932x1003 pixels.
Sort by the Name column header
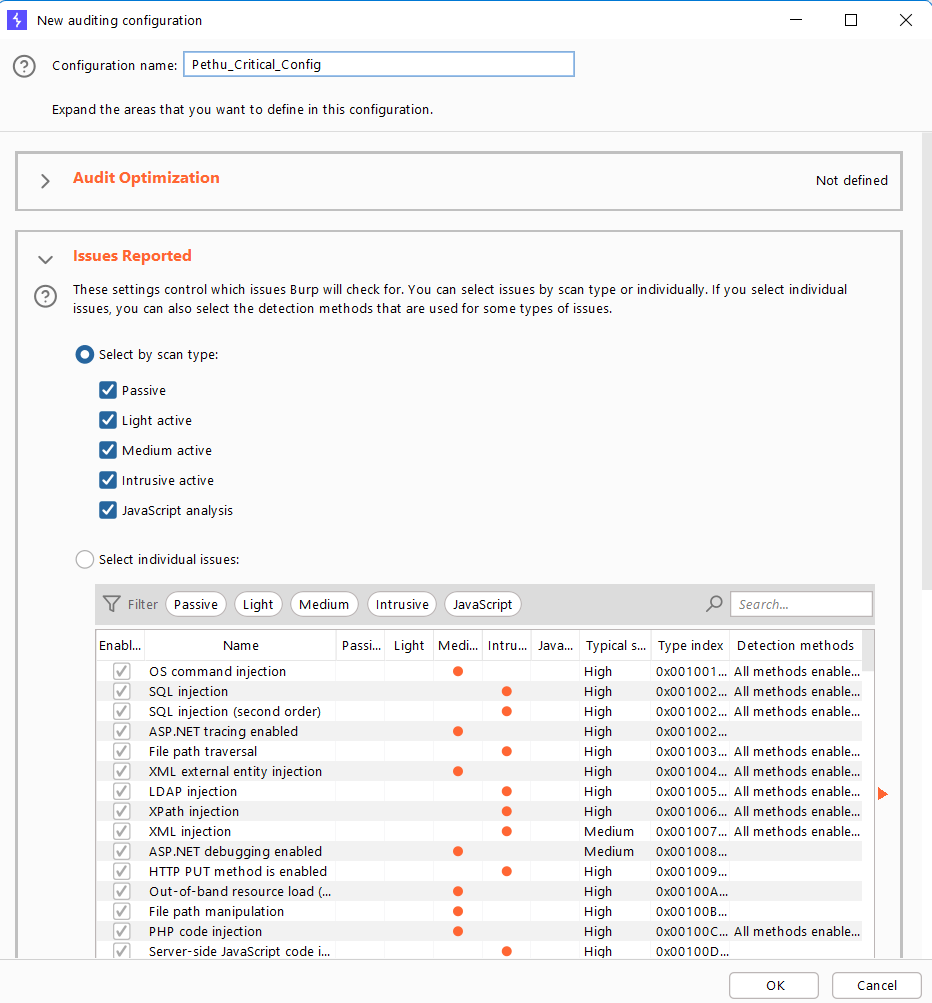click(241, 645)
